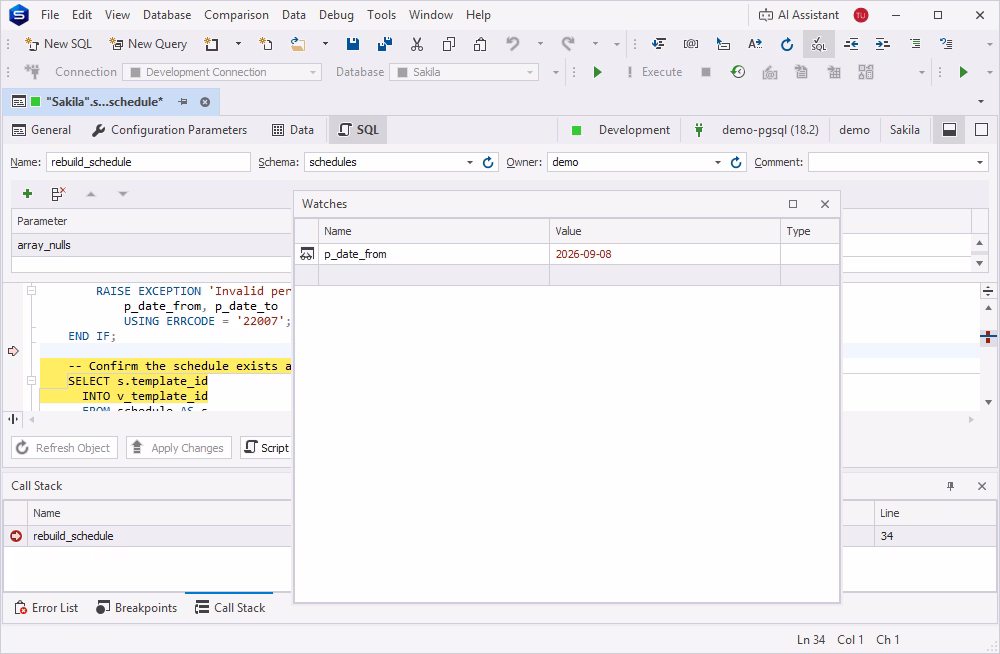1000x654 pixels.
Task: Pin the "Sakila".s...schedule* document tab
Action: click(183, 102)
